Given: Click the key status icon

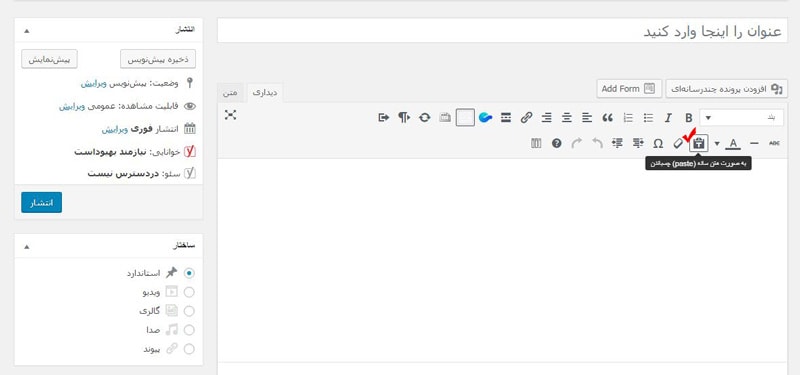Looking at the screenshot, I should click(190, 83).
